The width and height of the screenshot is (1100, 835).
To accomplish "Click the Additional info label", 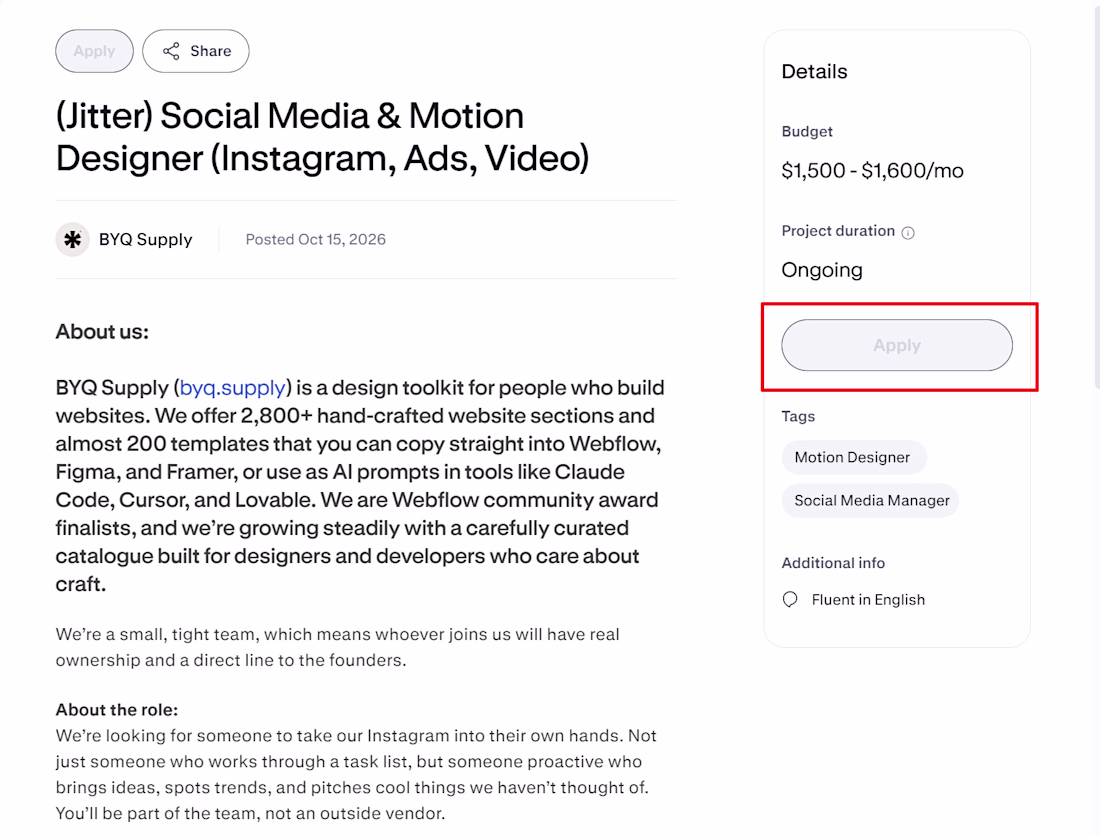I will 833,563.
